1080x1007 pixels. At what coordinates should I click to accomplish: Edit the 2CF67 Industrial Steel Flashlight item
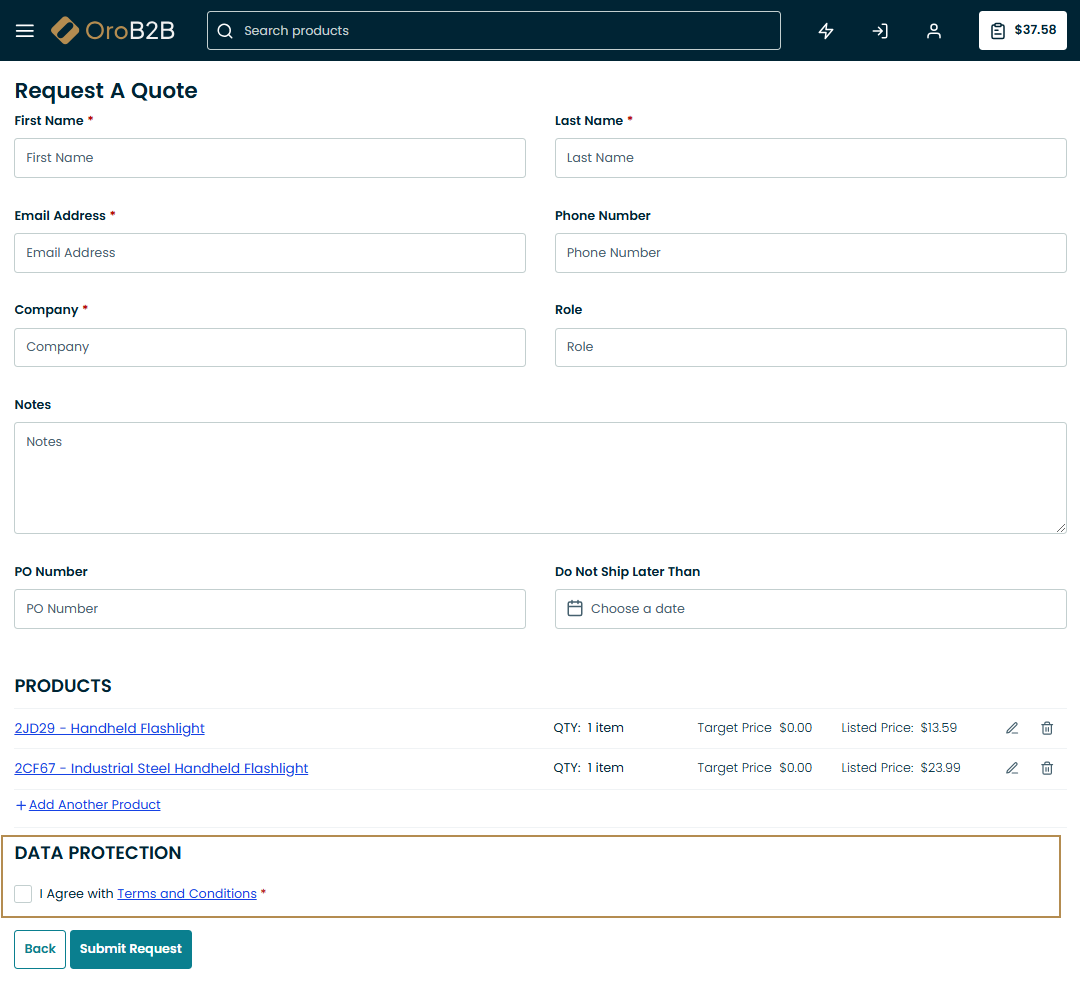pos(1012,768)
